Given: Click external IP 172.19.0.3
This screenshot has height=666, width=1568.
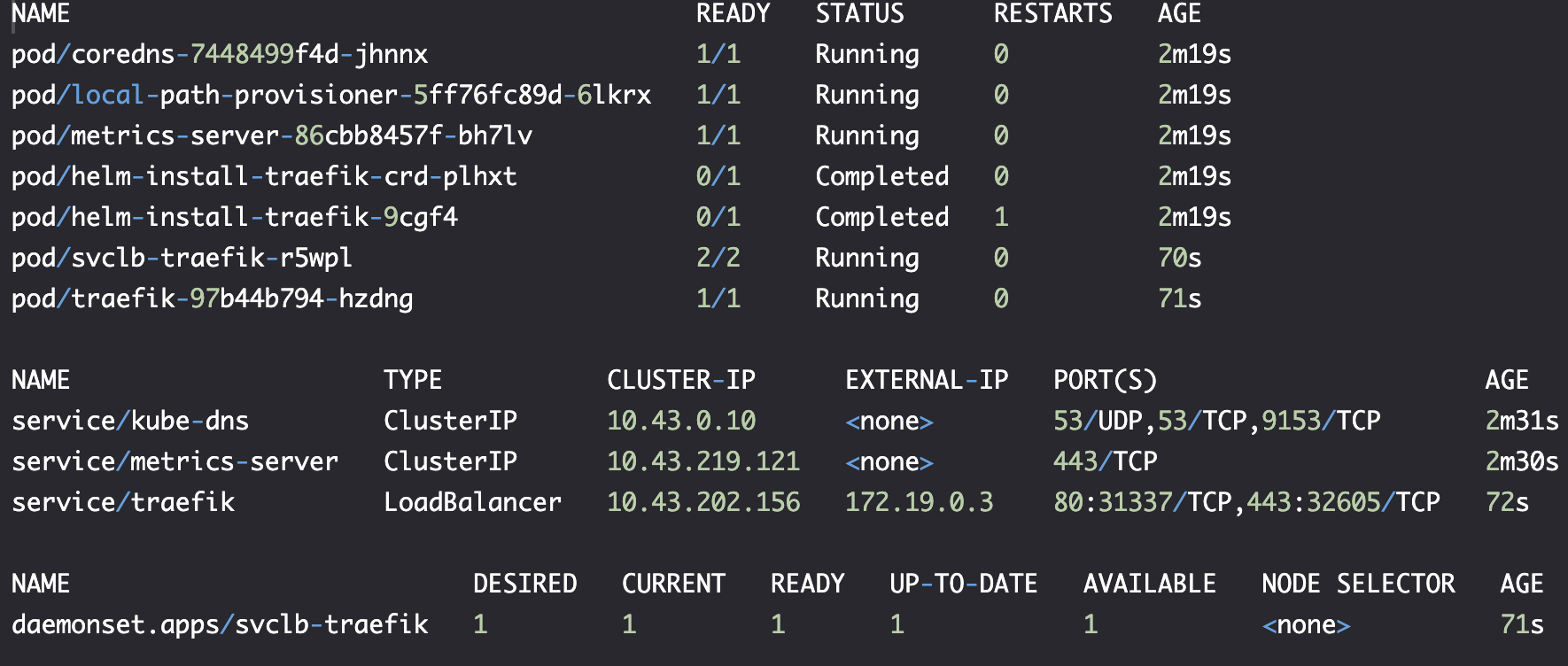Looking at the screenshot, I should coord(919,503).
